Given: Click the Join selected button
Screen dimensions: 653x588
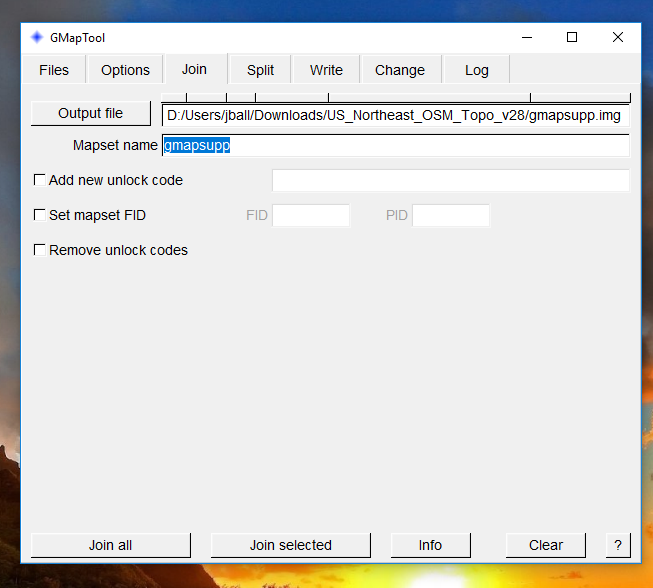Looking at the screenshot, I should 291,545.
